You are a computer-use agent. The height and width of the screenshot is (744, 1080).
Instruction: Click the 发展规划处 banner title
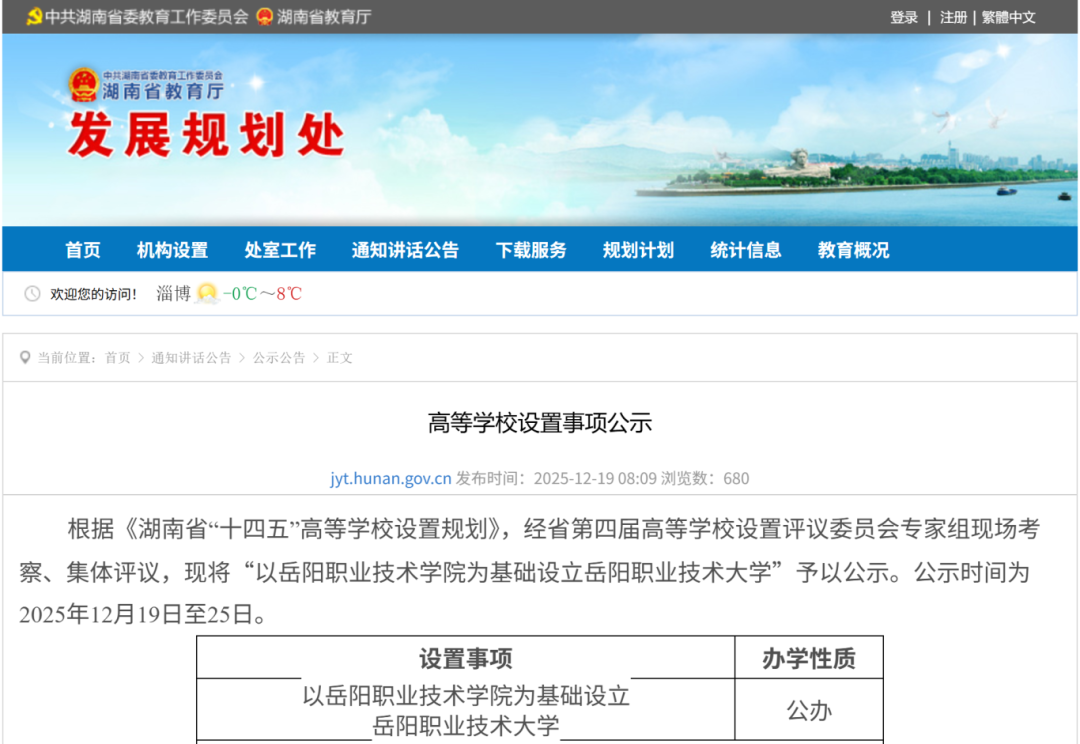206,136
